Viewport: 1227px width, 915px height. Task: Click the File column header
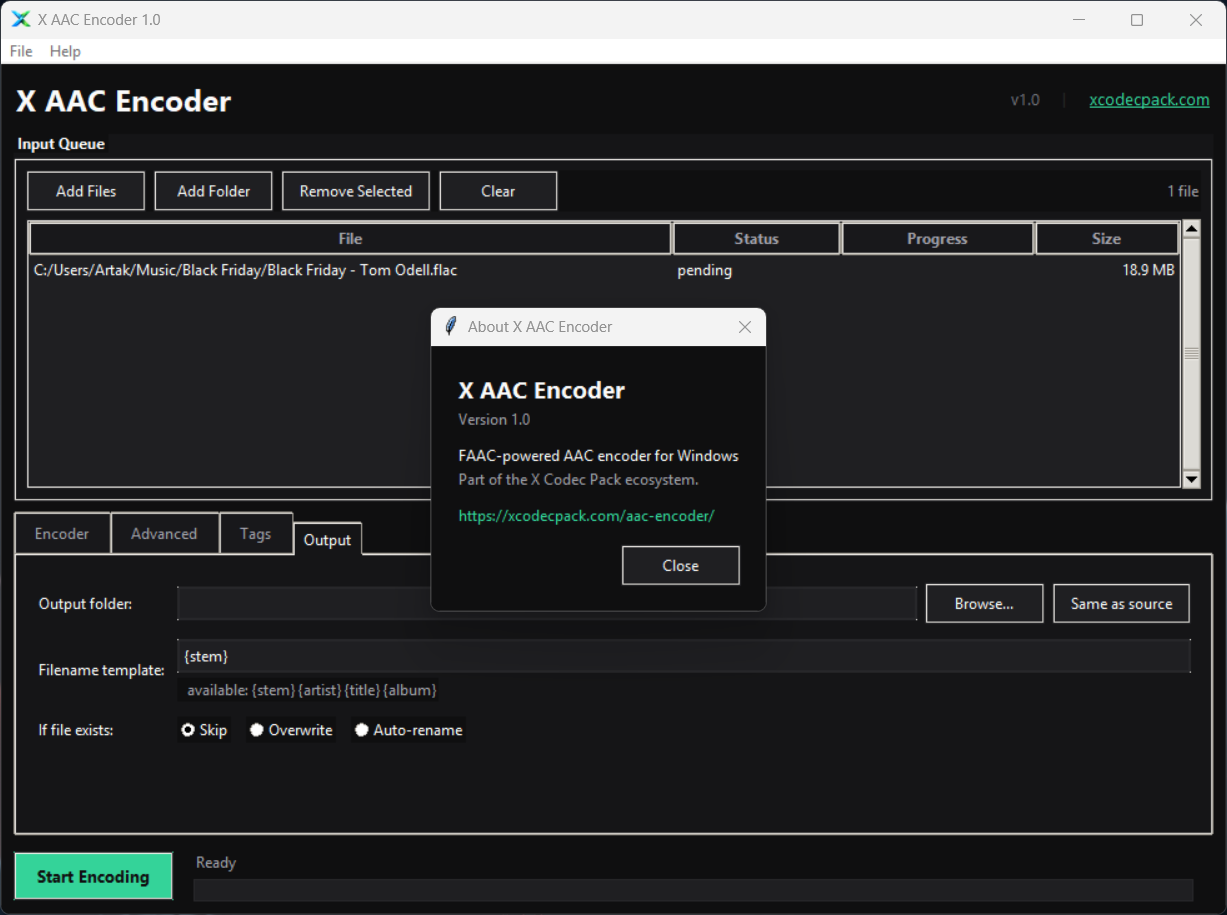coord(350,239)
